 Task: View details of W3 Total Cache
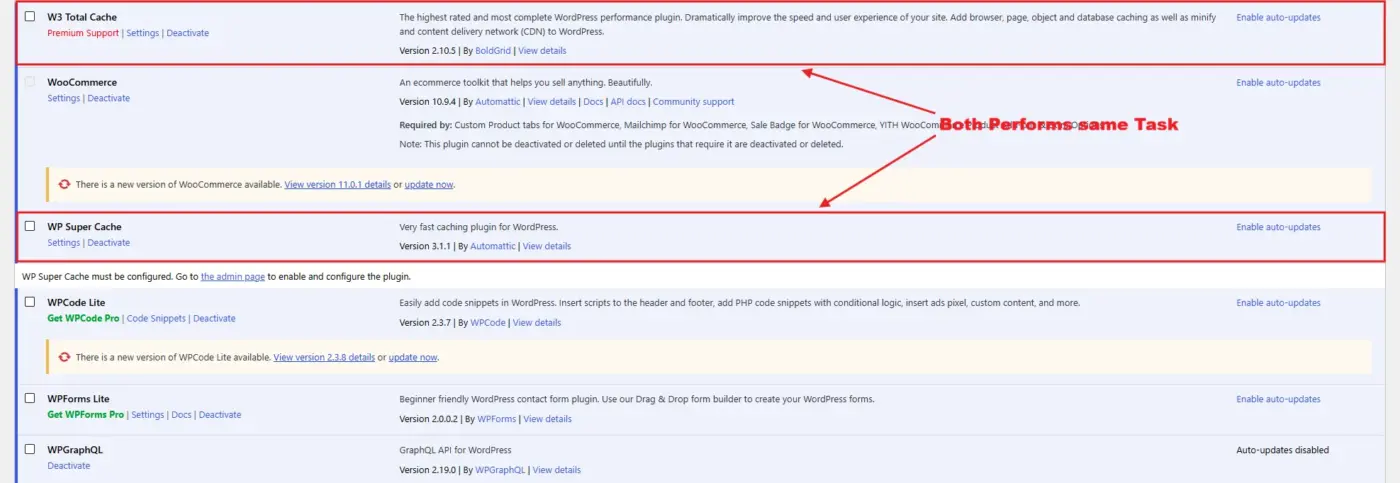pyautogui.click(x=542, y=50)
